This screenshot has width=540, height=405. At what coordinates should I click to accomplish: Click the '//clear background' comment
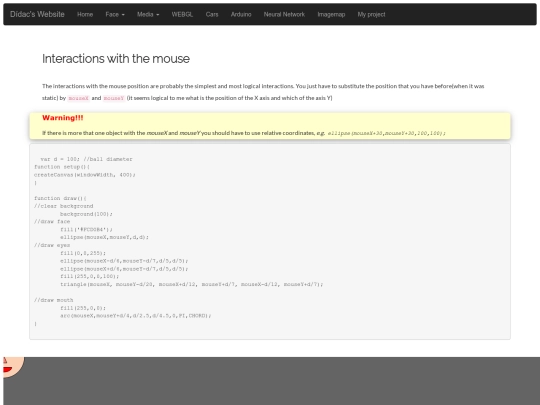click(x=63, y=206)
